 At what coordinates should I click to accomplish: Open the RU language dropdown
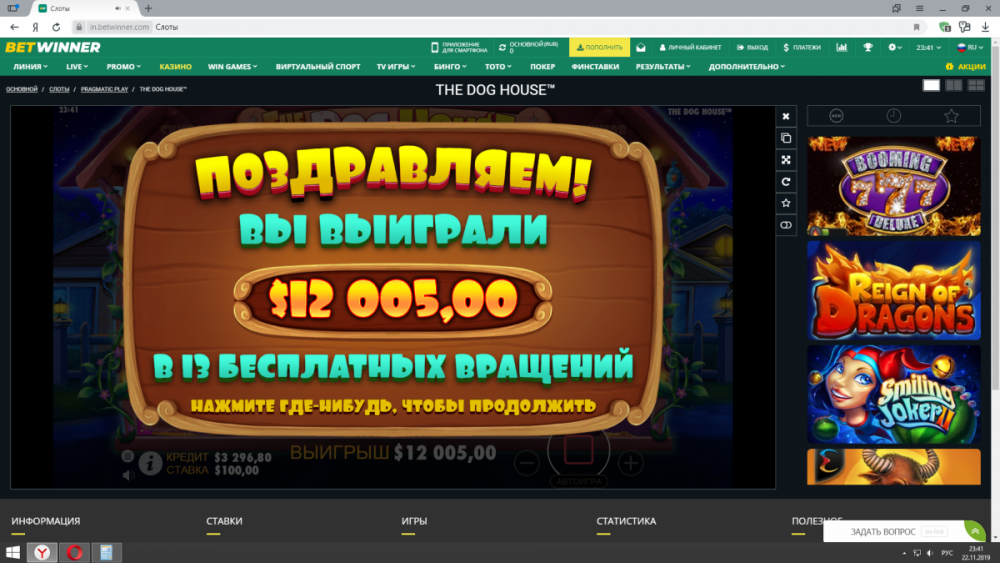[969, 47]
